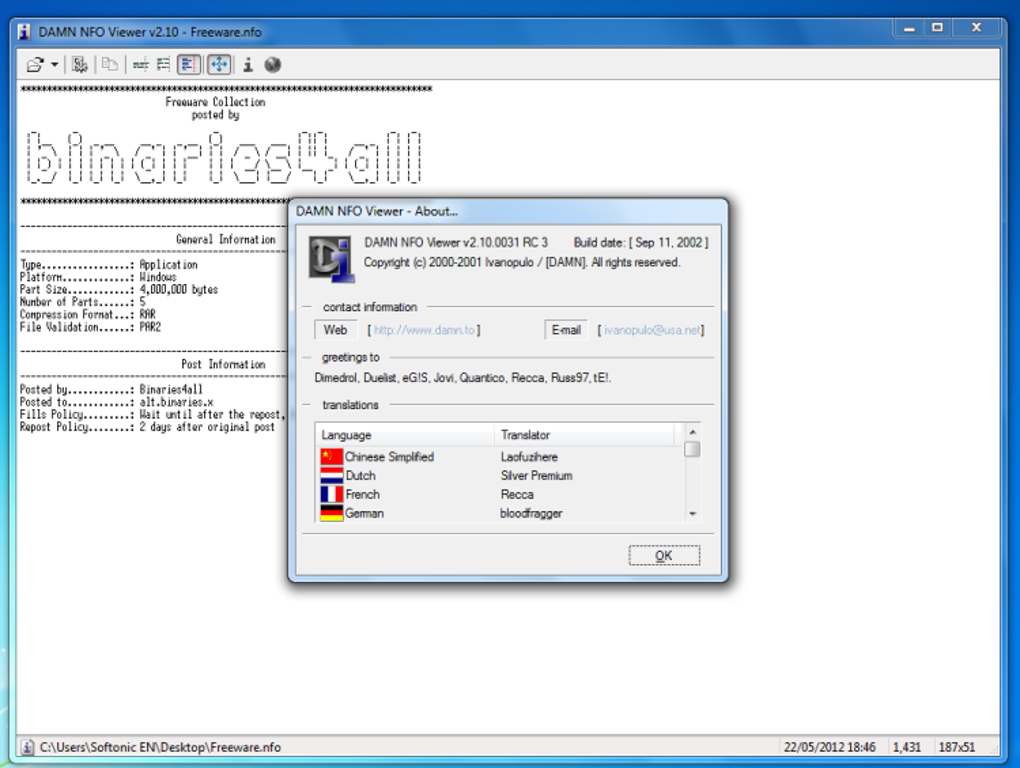The width and height of the screenshot is (1020, 768).
Task: Click translator name 'Laofuzihere'
Action: [529, 457]
